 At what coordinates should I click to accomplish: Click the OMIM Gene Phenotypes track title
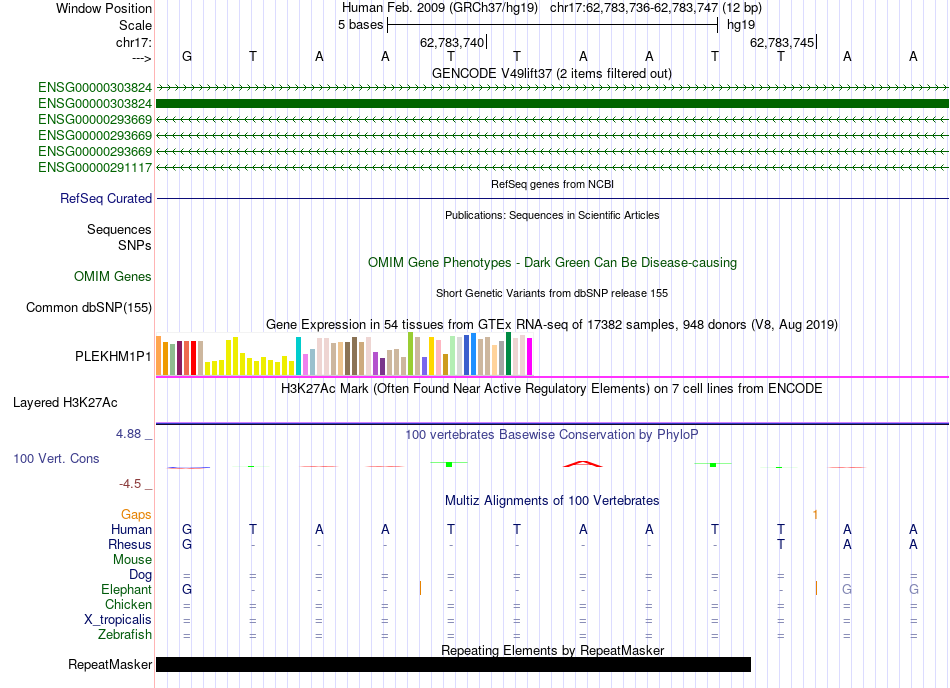(552, 263)
